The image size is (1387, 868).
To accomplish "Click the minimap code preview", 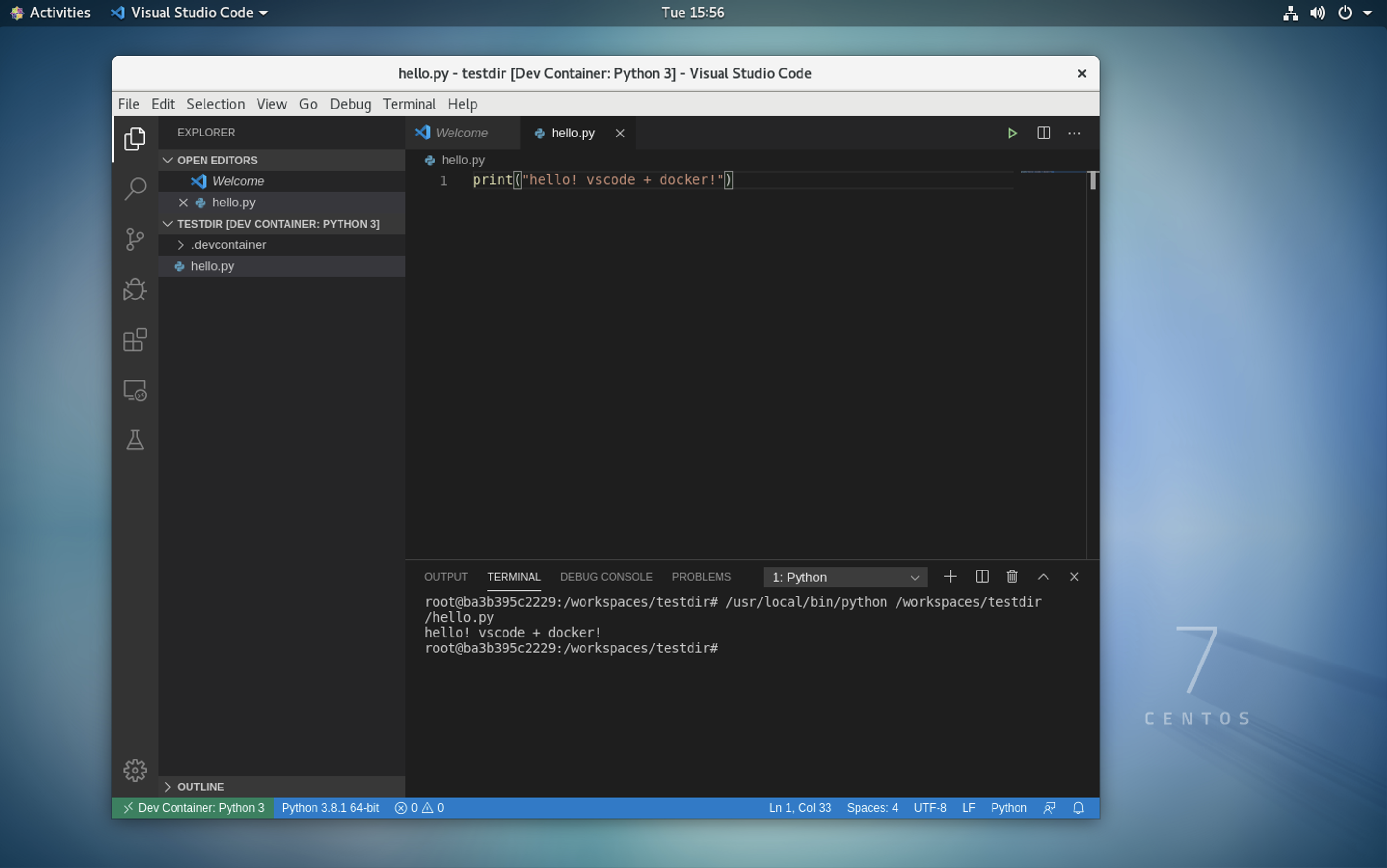I will tap(1037, 172).
